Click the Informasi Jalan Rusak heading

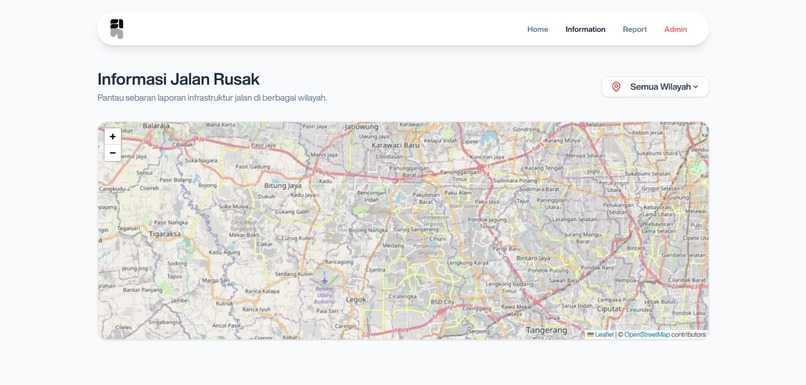point(178,79)
